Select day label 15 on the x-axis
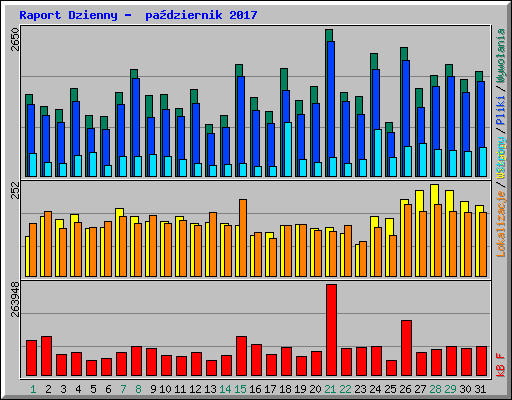 click(240, 389)
